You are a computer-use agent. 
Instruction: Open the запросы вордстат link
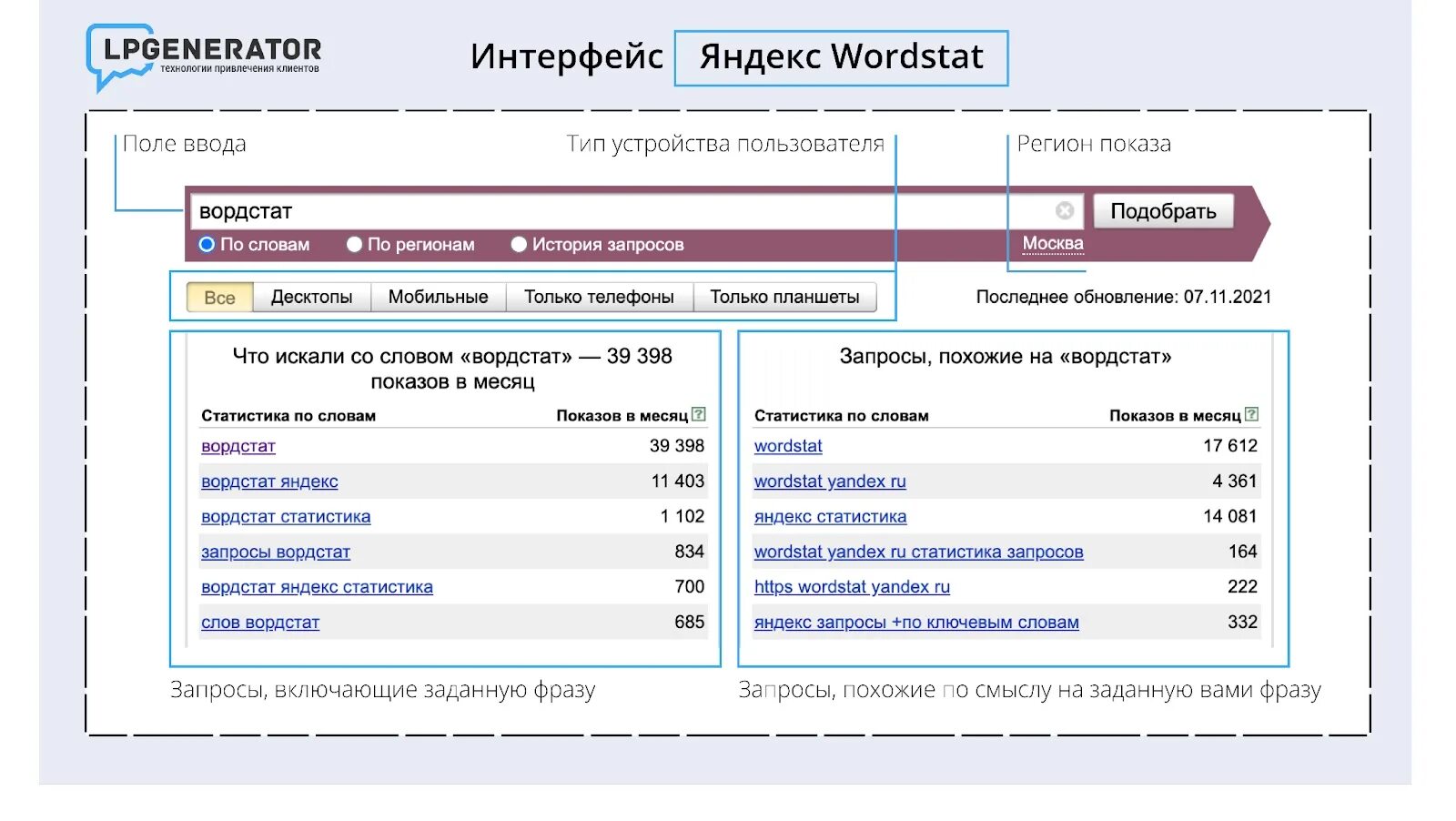pyautogui.click(x=276, y=552)
